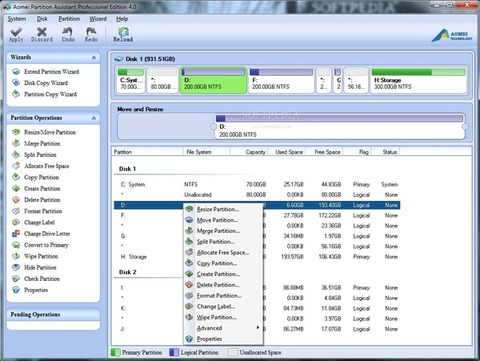Click Check Partition in the sidebar
The height and width of the screenshot is (361, 480).
coord(42,279)
